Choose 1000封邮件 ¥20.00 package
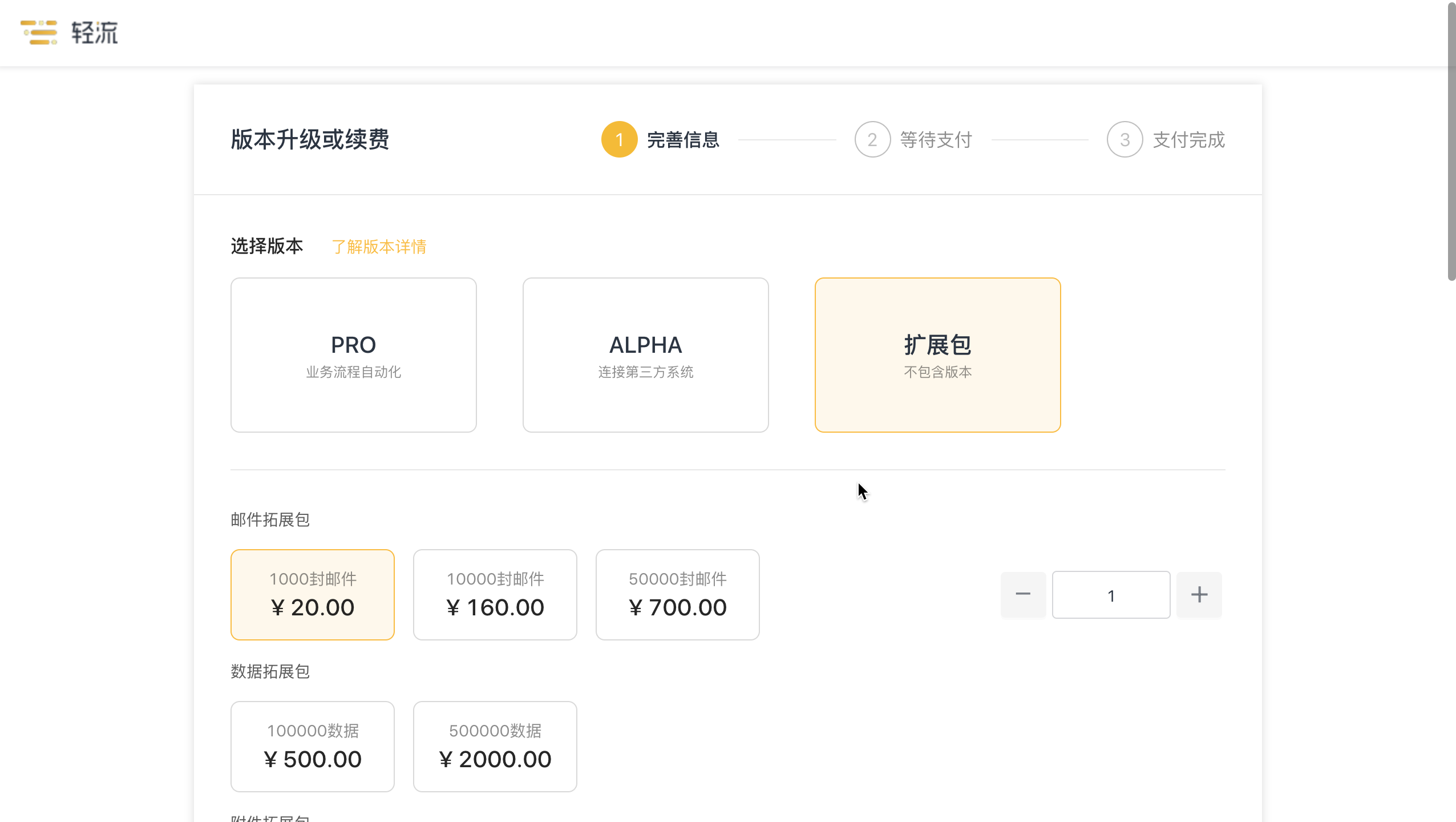Image resolution: width=1456 pixels, height=822 pixels. (x=312, y=595)
